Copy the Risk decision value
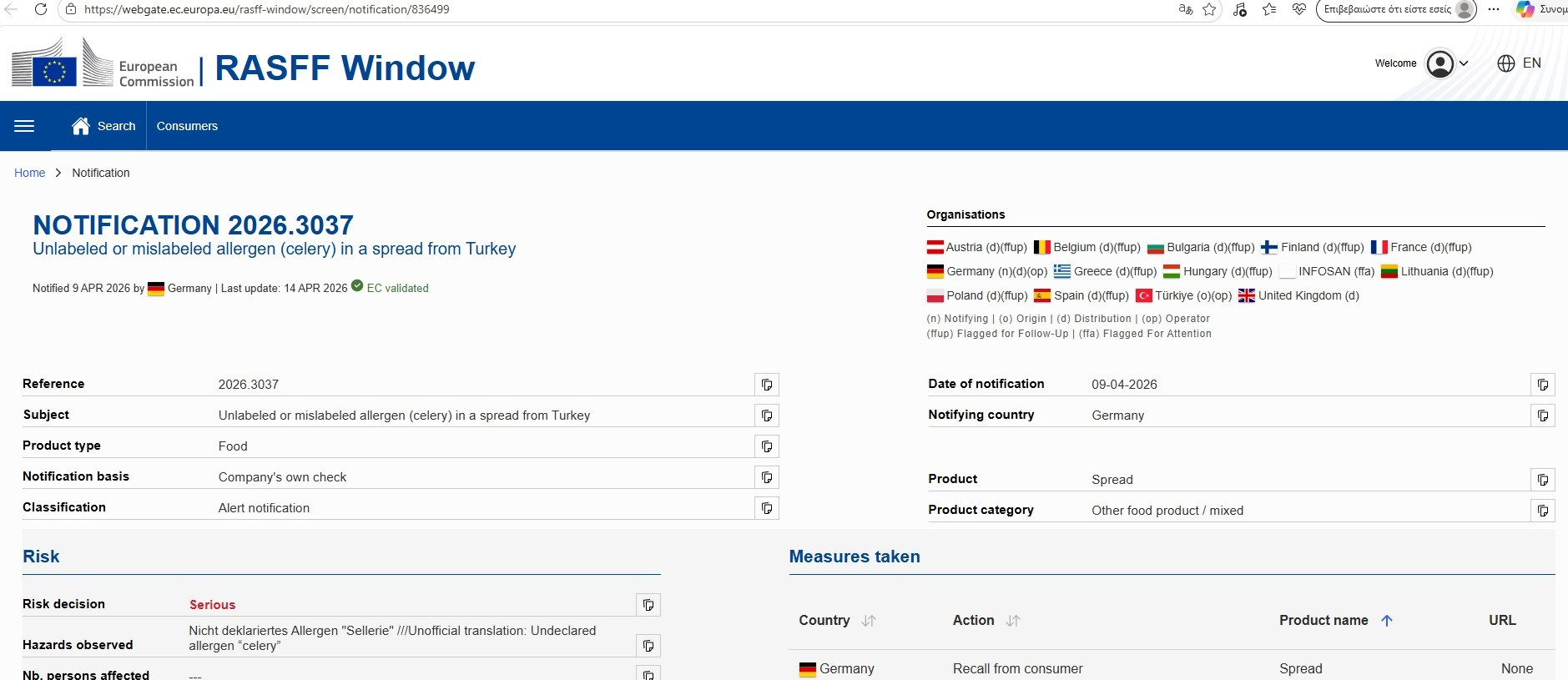This screenshot has height=680, width=1568. [648, 605]
